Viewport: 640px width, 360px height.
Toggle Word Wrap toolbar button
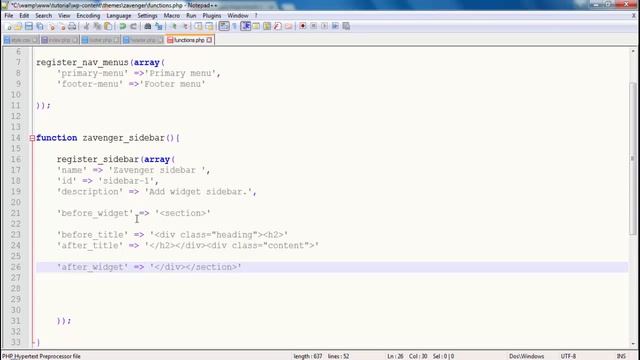pos(224,27)
